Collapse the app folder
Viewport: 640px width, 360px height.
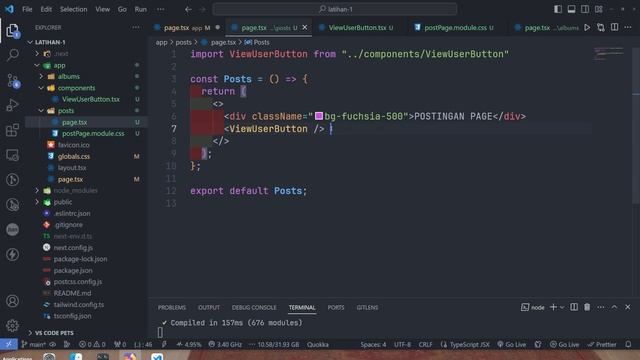(x=37, y=65)
